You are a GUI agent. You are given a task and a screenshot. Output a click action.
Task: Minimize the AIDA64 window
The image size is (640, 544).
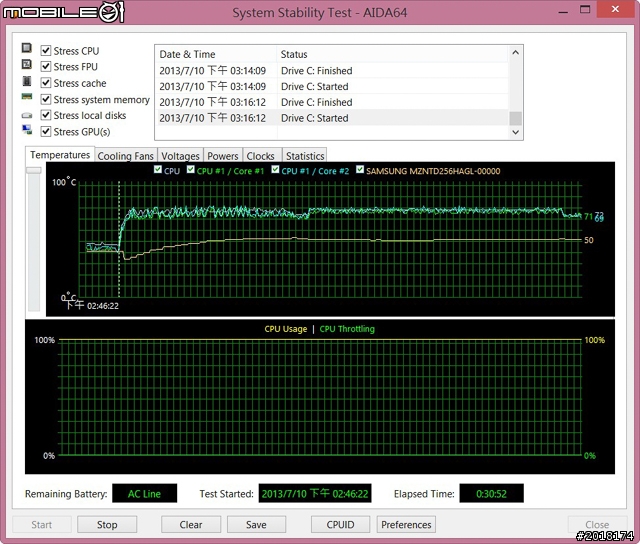[563, 11]
